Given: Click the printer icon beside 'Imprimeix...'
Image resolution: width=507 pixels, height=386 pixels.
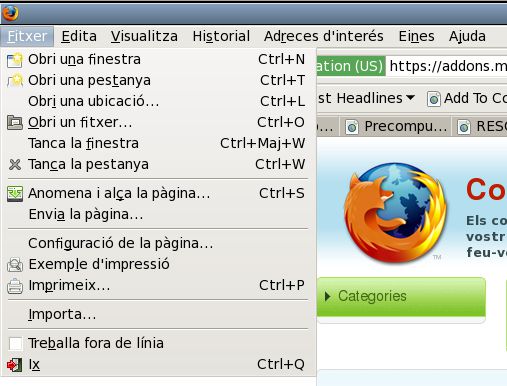Looking at the screenshot, I should (x=15, y=286).
